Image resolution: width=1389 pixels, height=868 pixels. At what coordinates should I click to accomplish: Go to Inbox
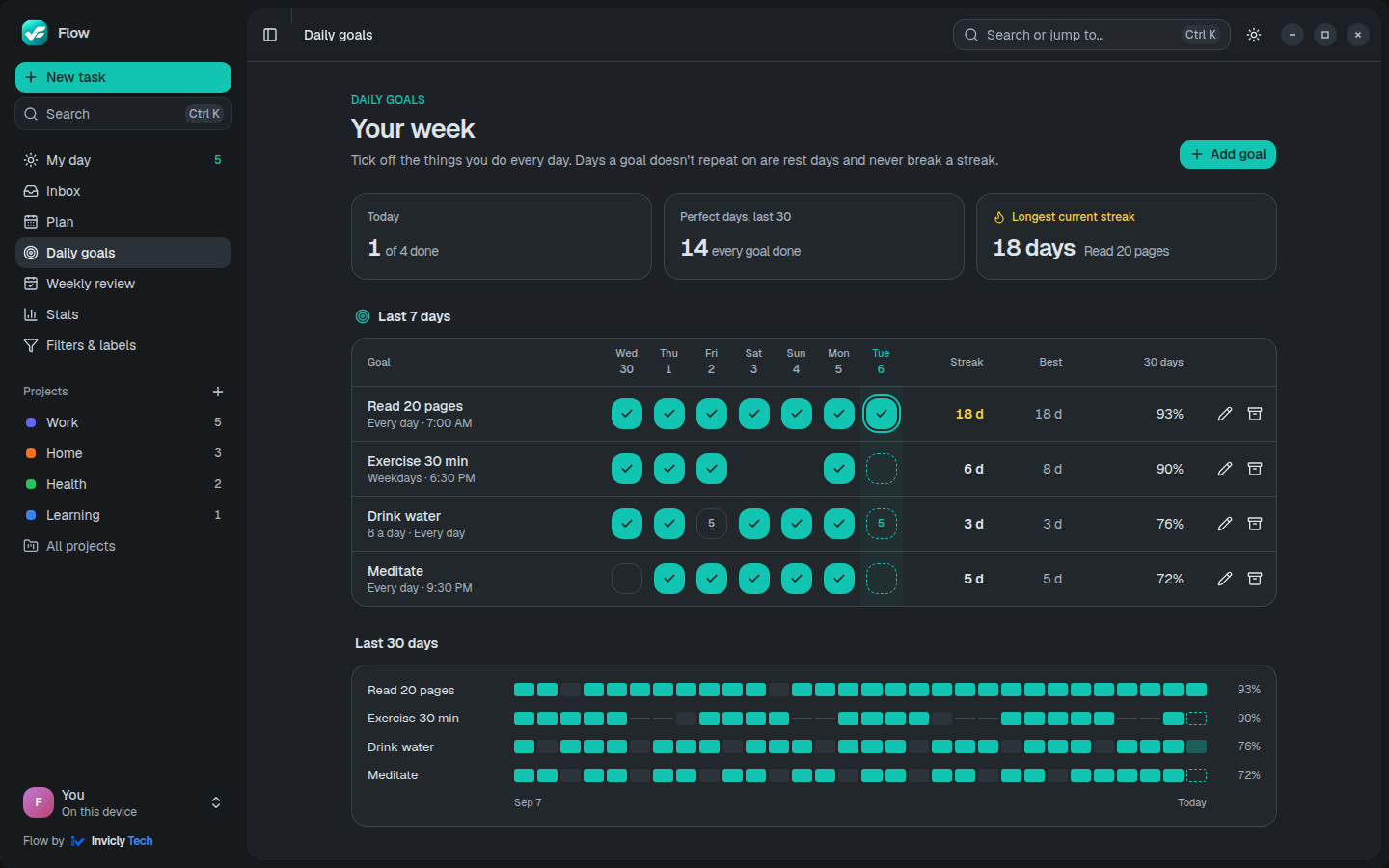[123, 191]
